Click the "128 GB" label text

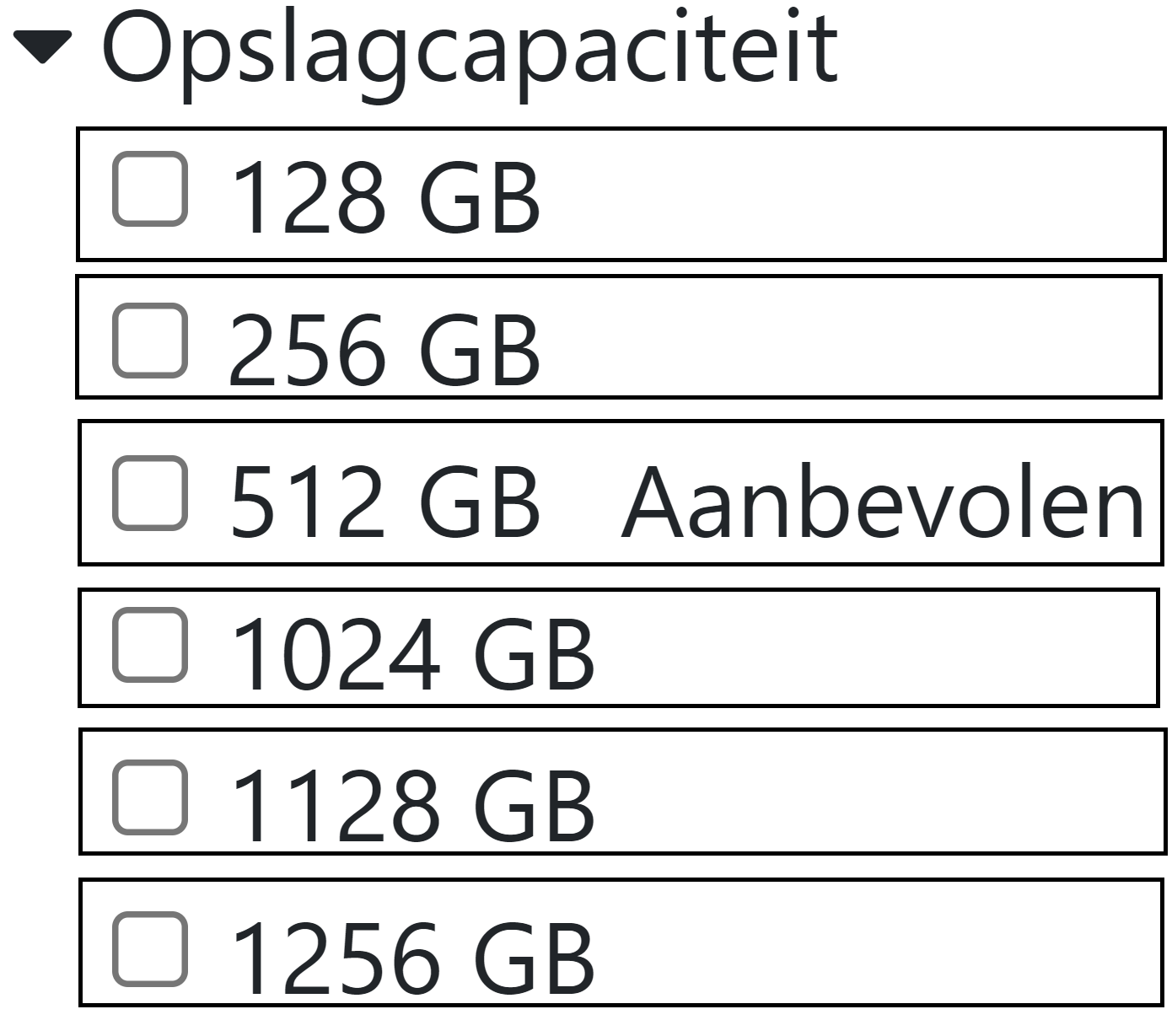coord(384,199)
